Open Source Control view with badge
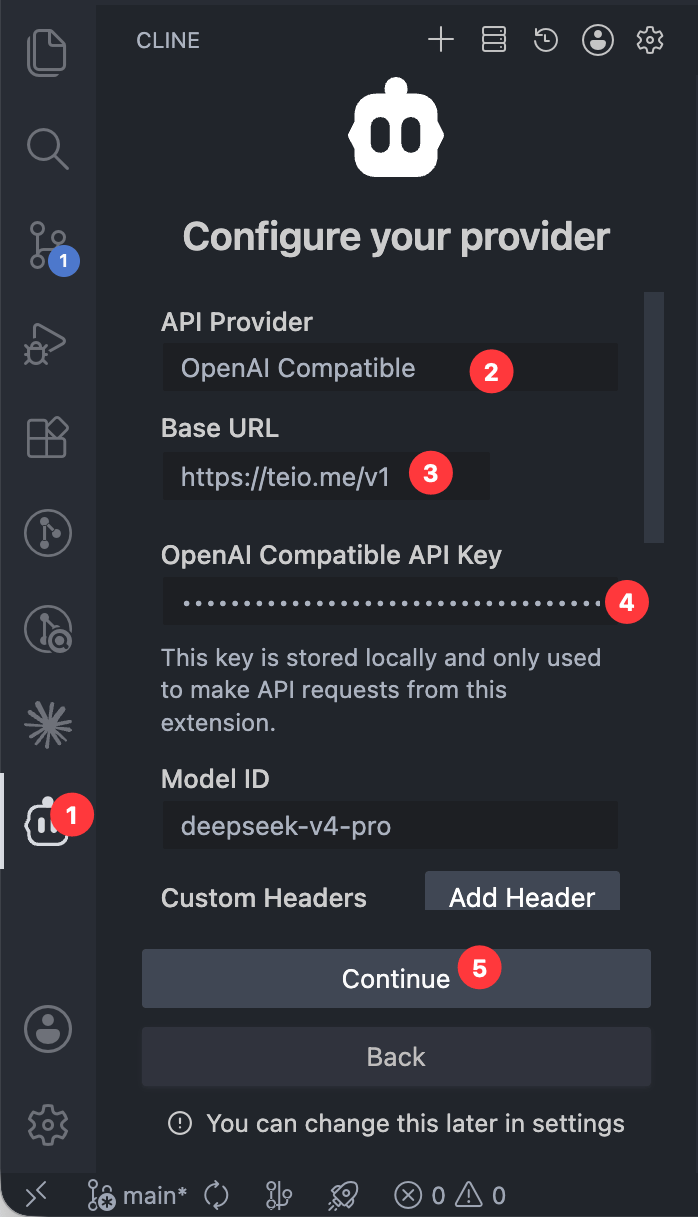Viewport: 698px width, 1217px height. pyautogui.click(x=50, y=247)
